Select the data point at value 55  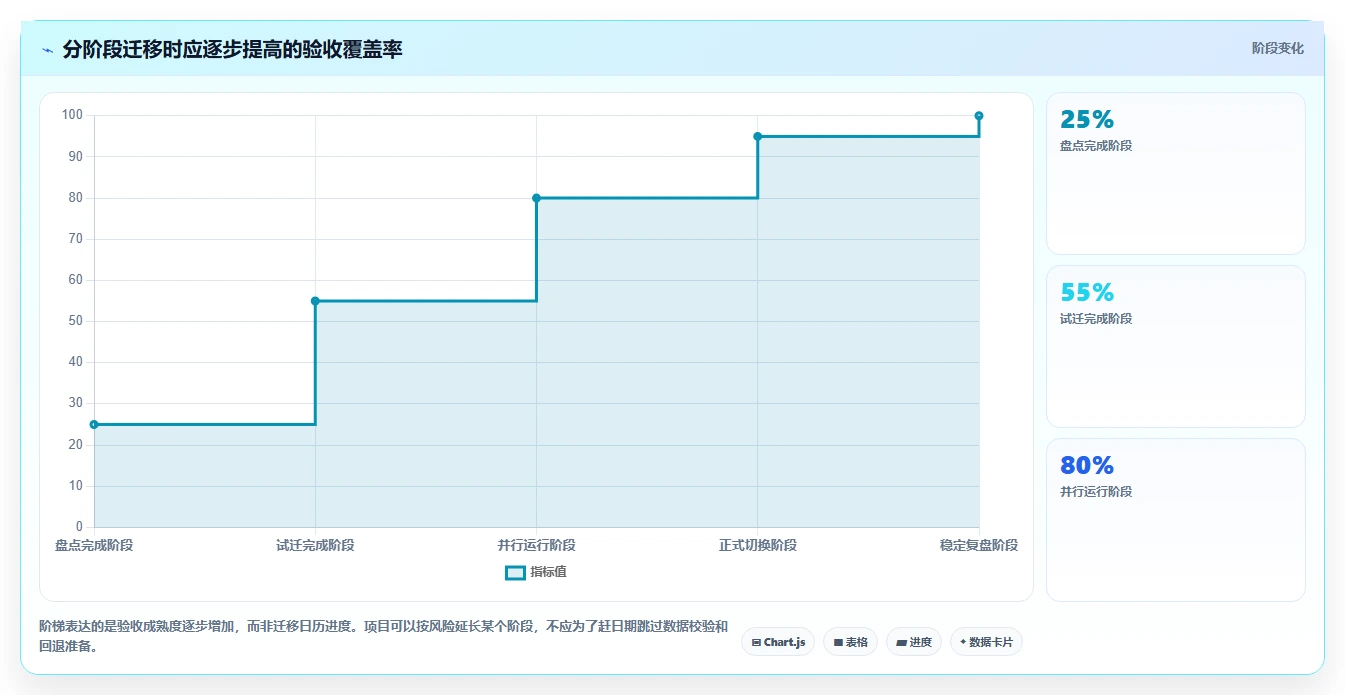pyautogui.click(x=315, y=301)
